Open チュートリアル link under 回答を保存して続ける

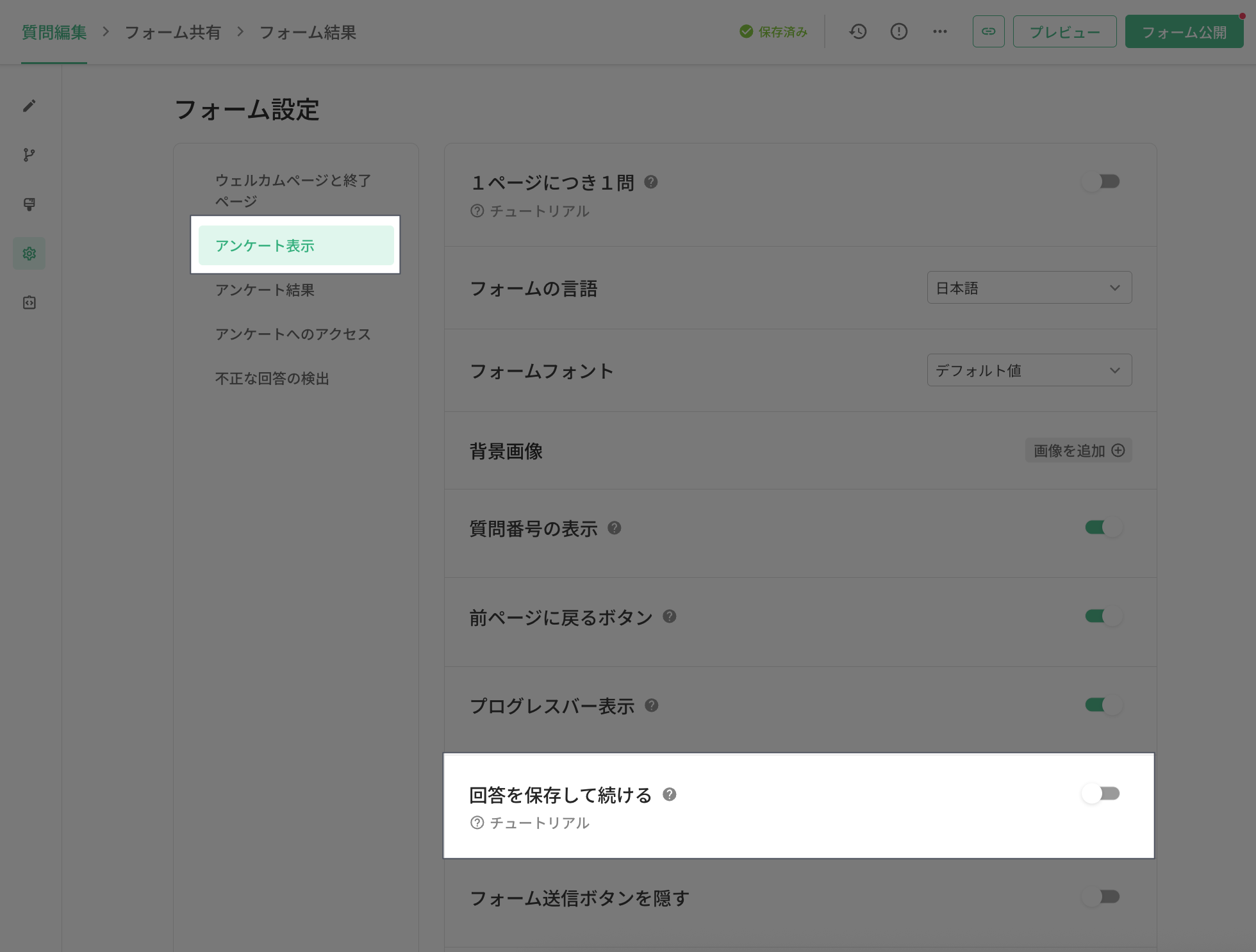530,823
